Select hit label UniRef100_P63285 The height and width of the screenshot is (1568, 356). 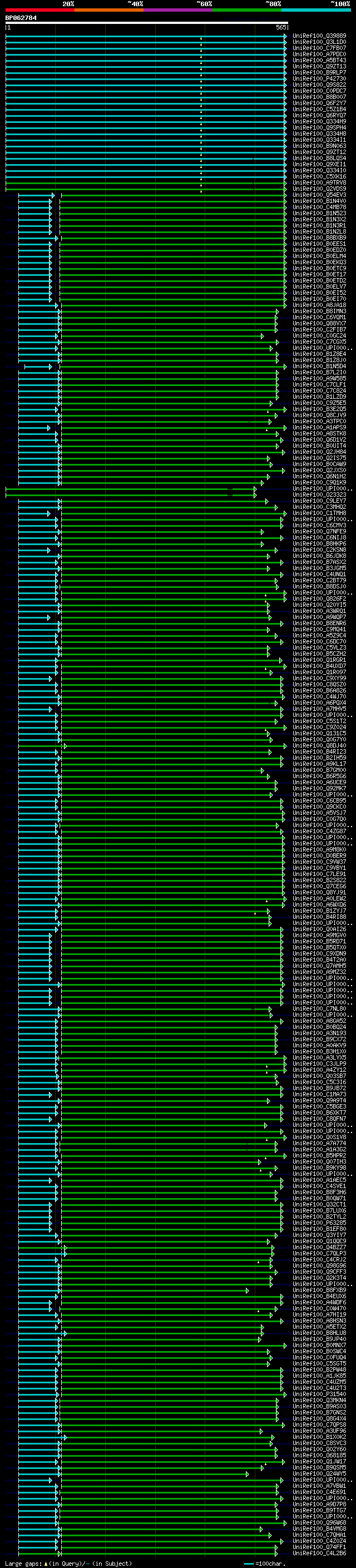[319, 1223]
